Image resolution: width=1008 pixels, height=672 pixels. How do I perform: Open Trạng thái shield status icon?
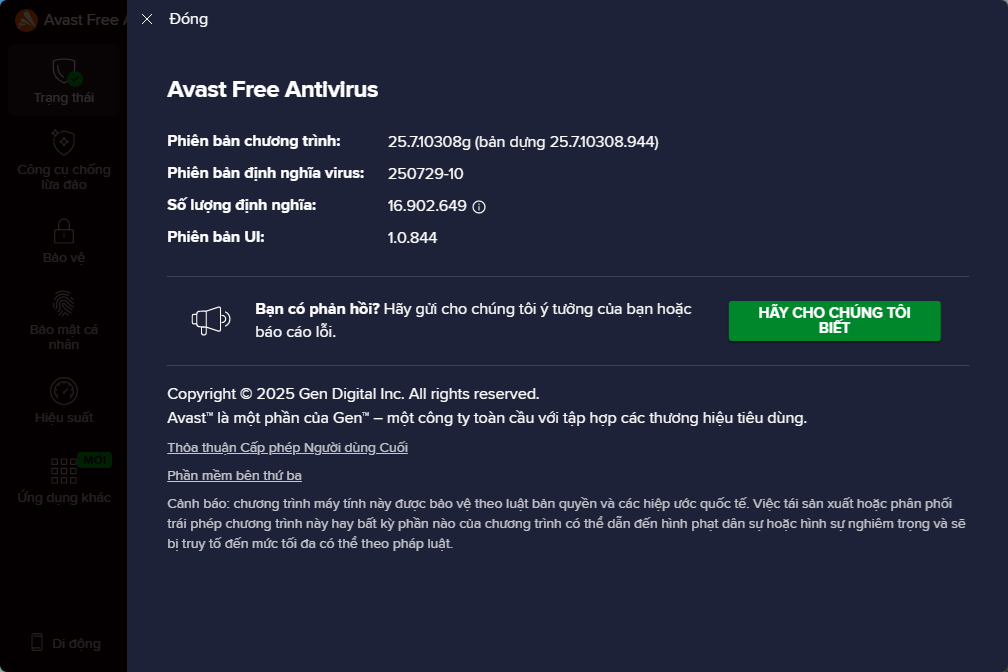pyautogui.click(x=64, y=71)
